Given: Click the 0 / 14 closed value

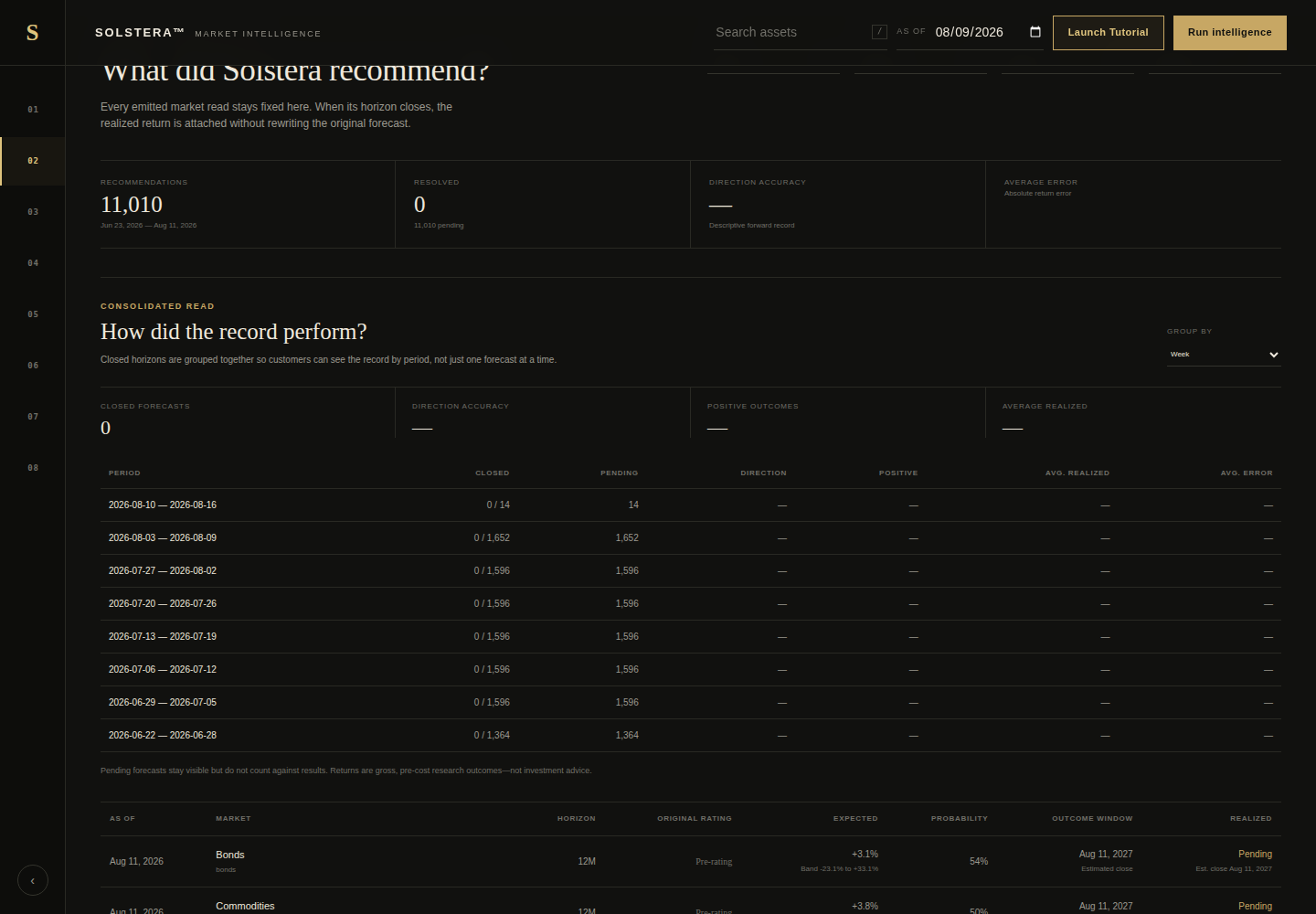Looking at the screenshot, I should [x=498, y=505].
